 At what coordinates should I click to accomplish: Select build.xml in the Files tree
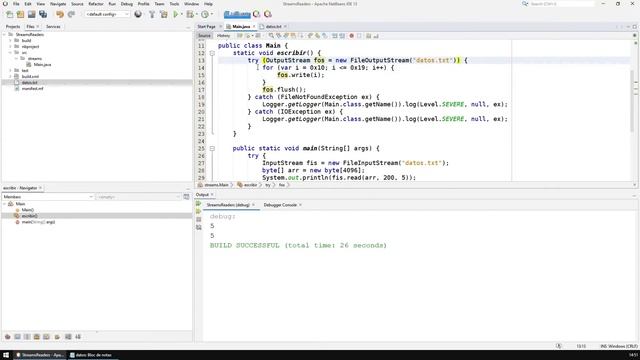coord(30,76)
